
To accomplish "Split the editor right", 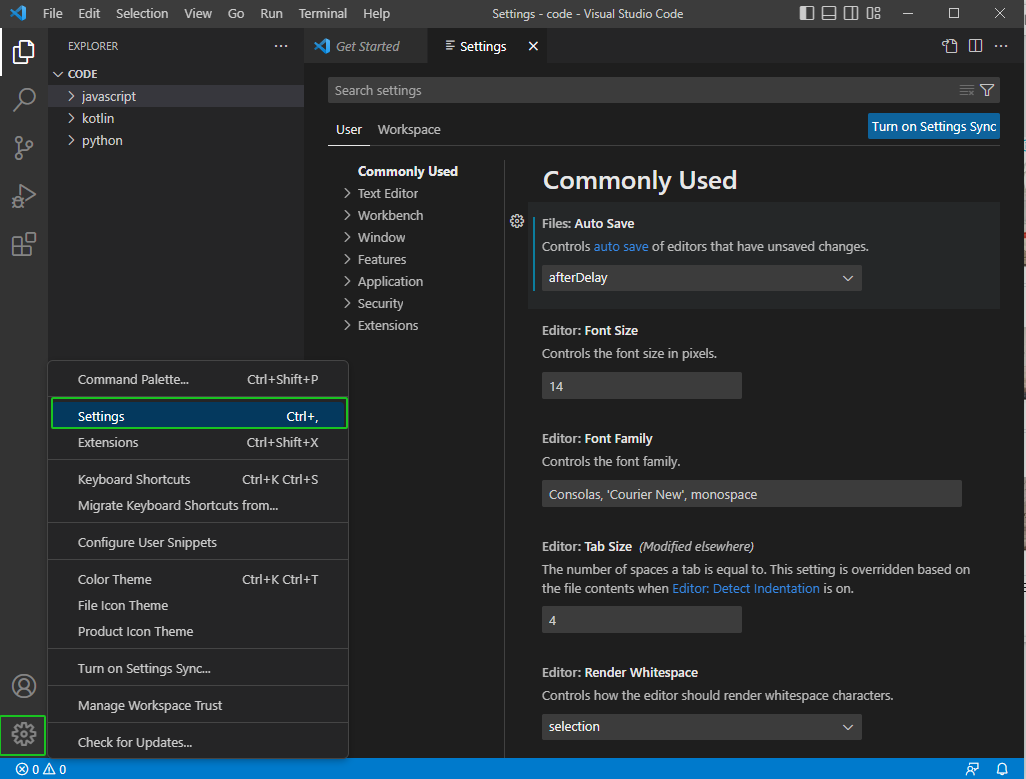I will pos(975,46).
